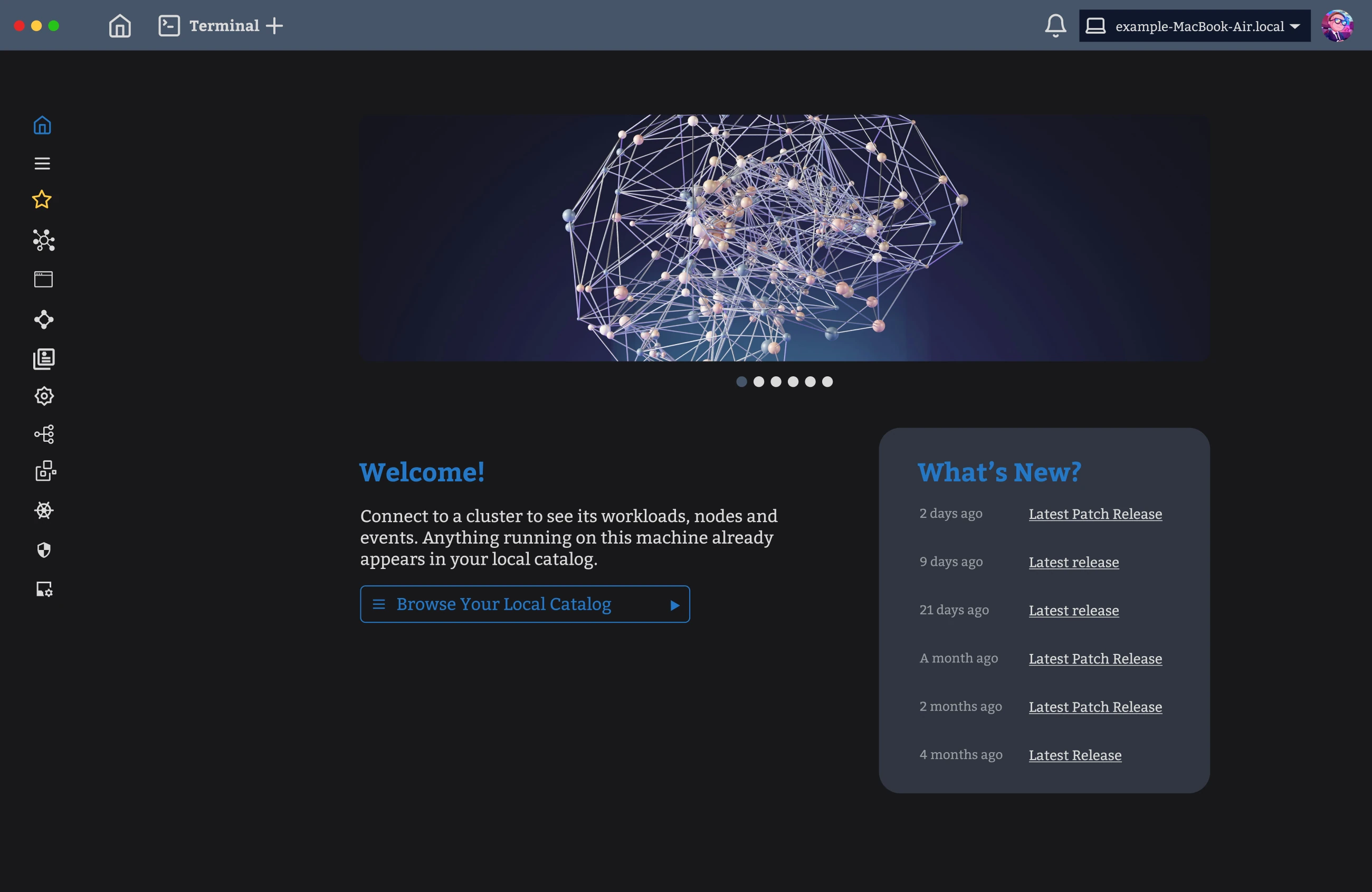Click the network sphere banner image
Viewport: 1372px width, 892px height.
(x=785, y=238)
